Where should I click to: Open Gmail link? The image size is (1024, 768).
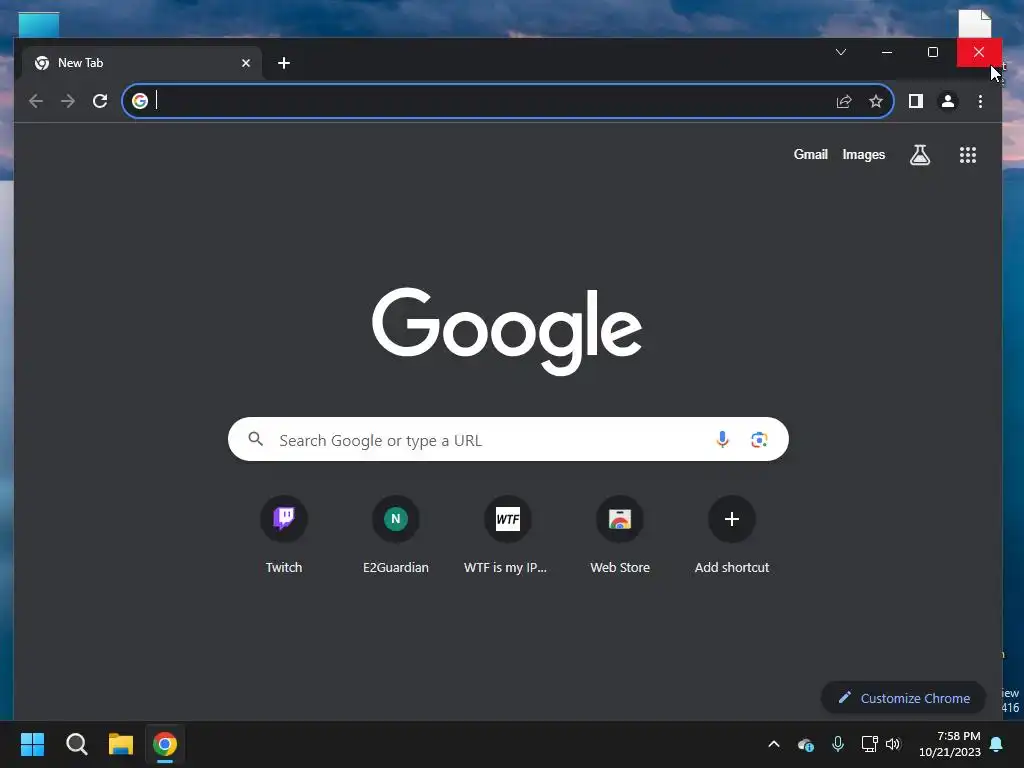(x=810, y=155)
